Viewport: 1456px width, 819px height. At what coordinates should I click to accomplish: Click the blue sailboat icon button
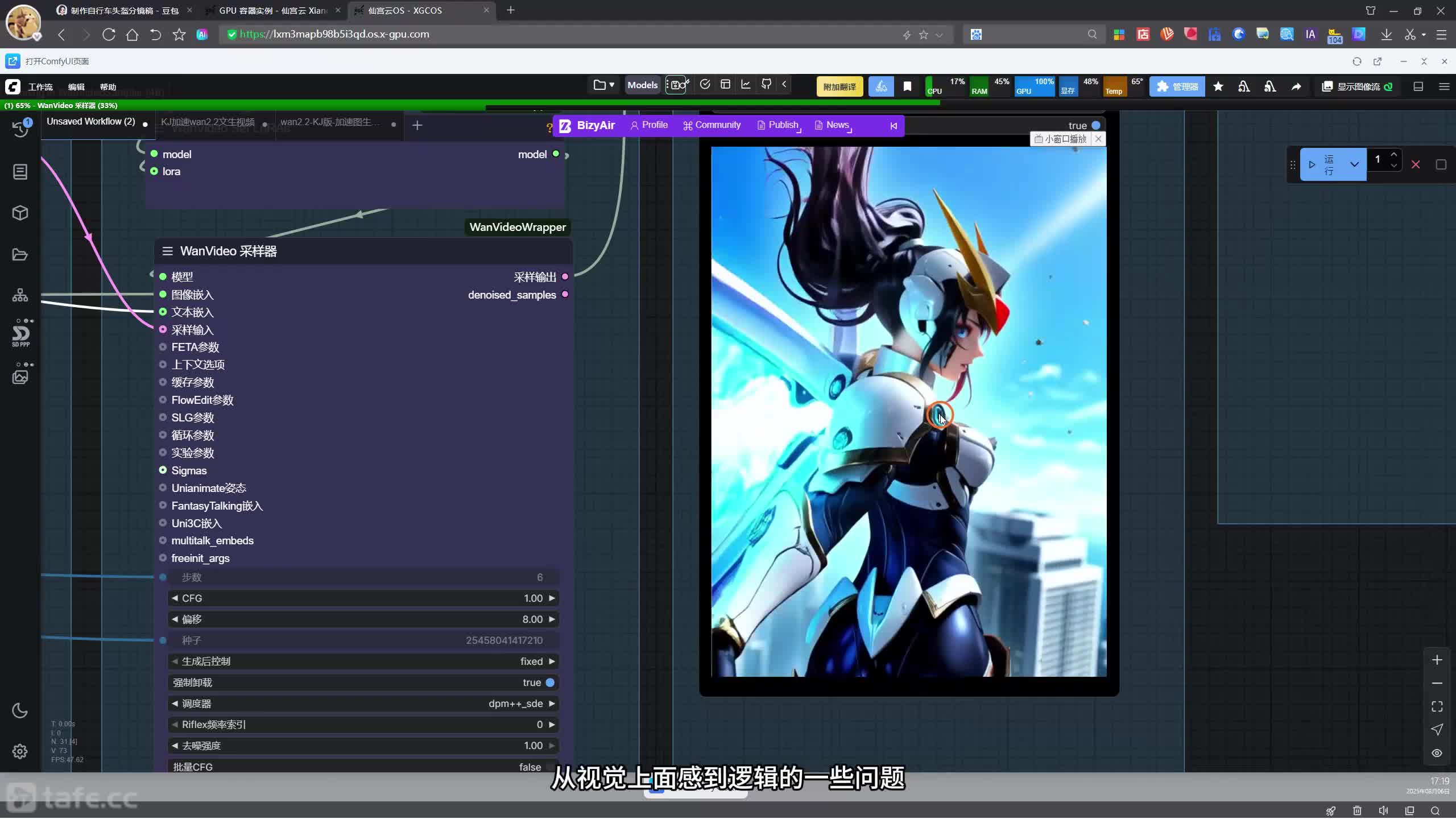(881, 86)
